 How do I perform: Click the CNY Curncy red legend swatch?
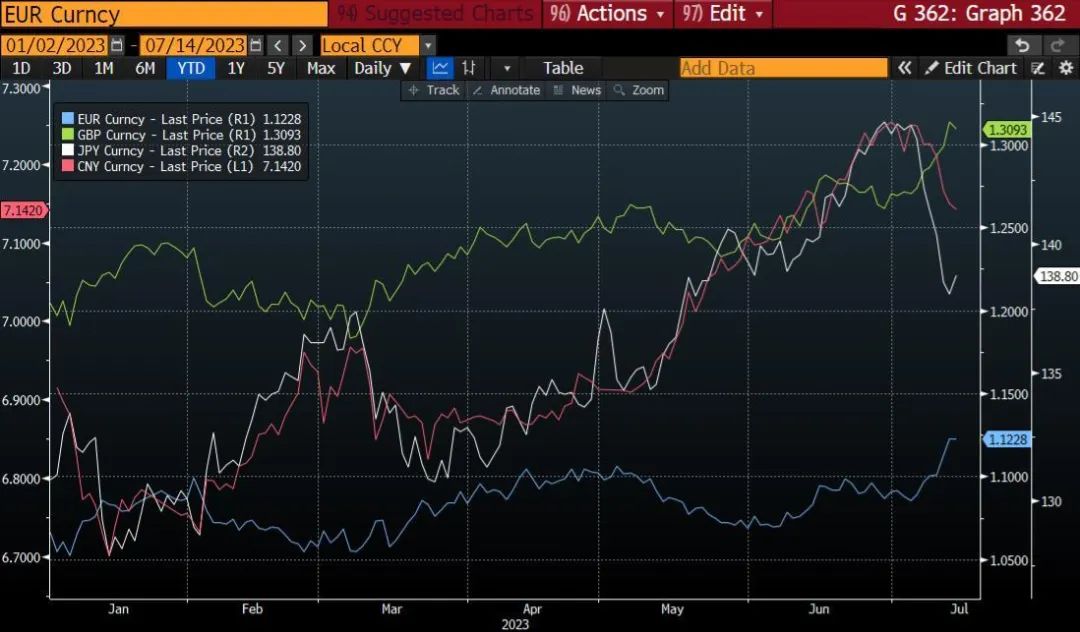tap(68, 167)
